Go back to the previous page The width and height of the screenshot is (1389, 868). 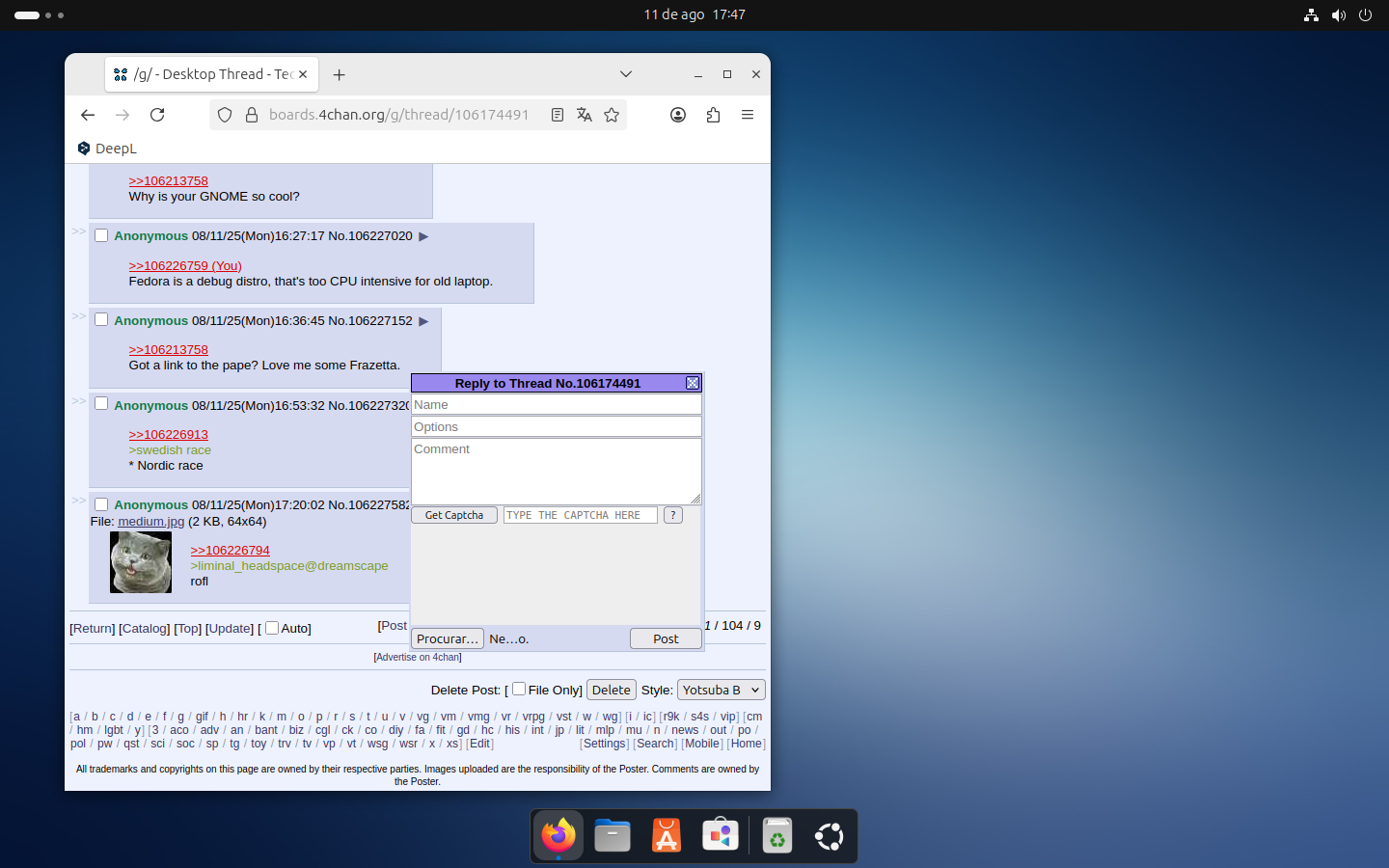(88, 115)
